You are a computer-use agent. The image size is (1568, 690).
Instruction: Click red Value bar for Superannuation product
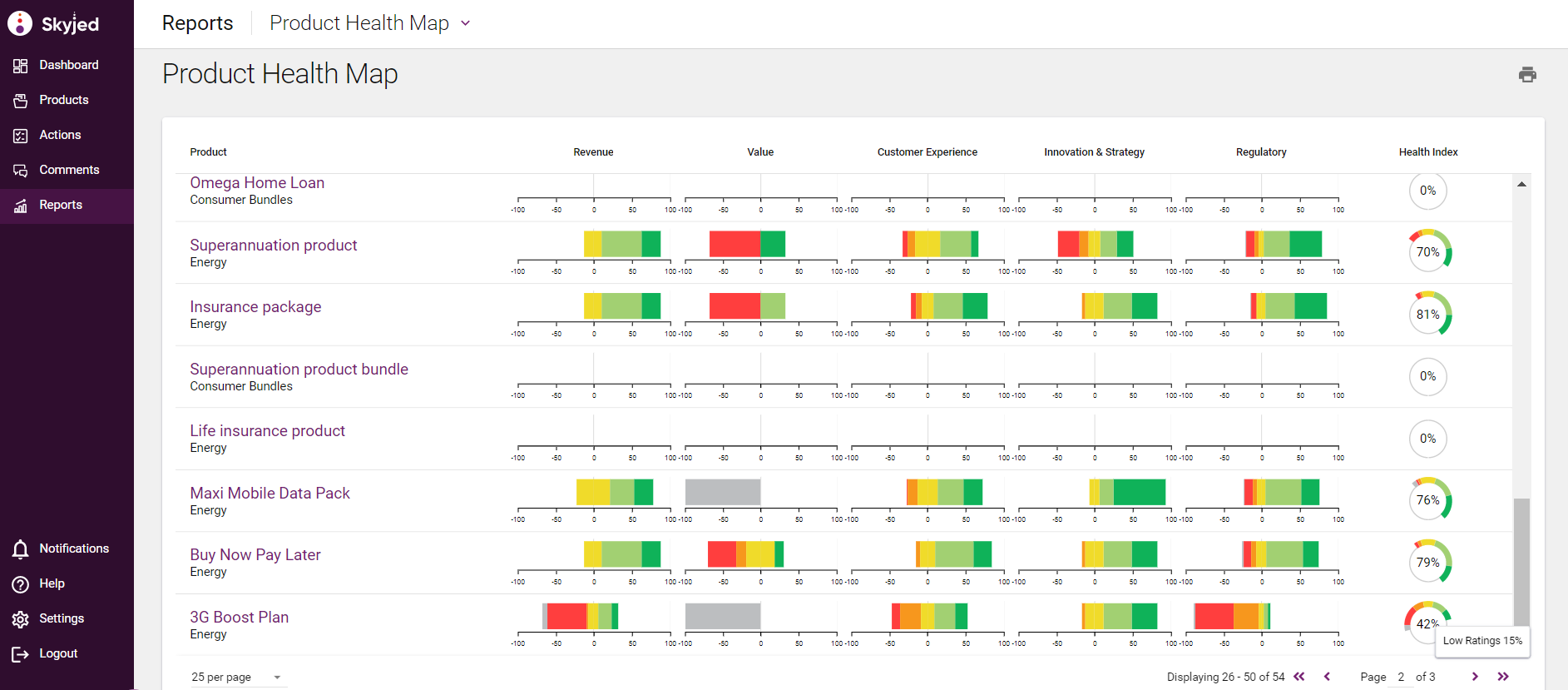click(x=734, y=244)
